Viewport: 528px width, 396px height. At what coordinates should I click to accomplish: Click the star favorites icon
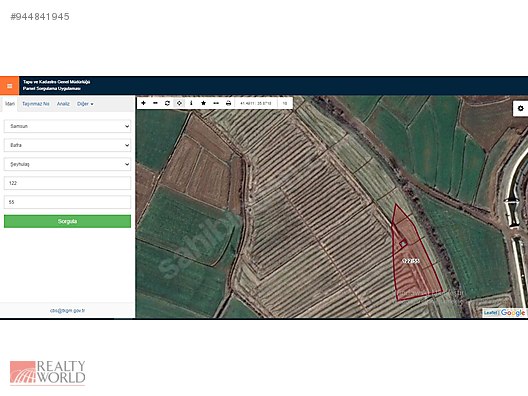click(x=203, y=103)
